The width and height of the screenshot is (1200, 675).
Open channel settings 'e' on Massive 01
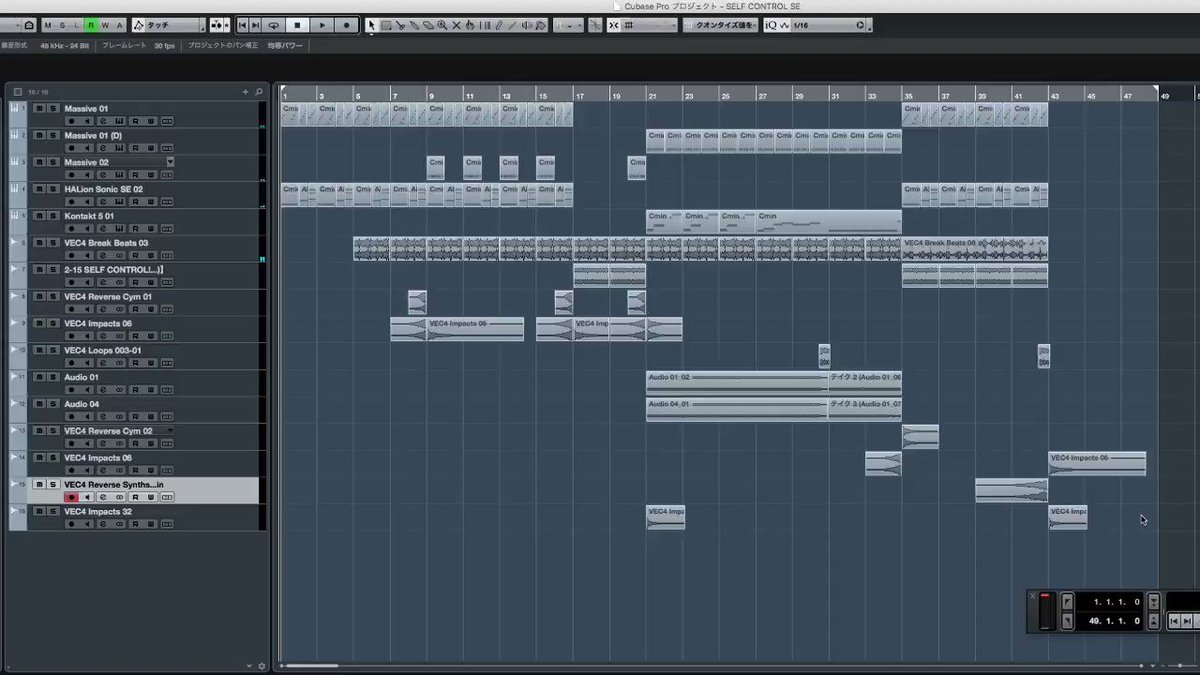click(x=103, y=121)
